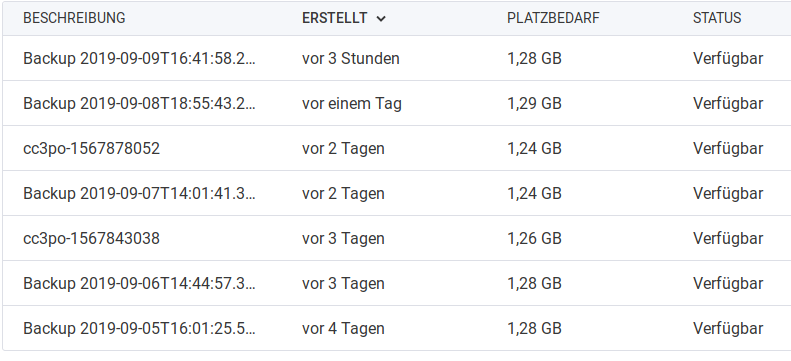Click the 'vor 4 Tagen' creation time

pos(343,329)
